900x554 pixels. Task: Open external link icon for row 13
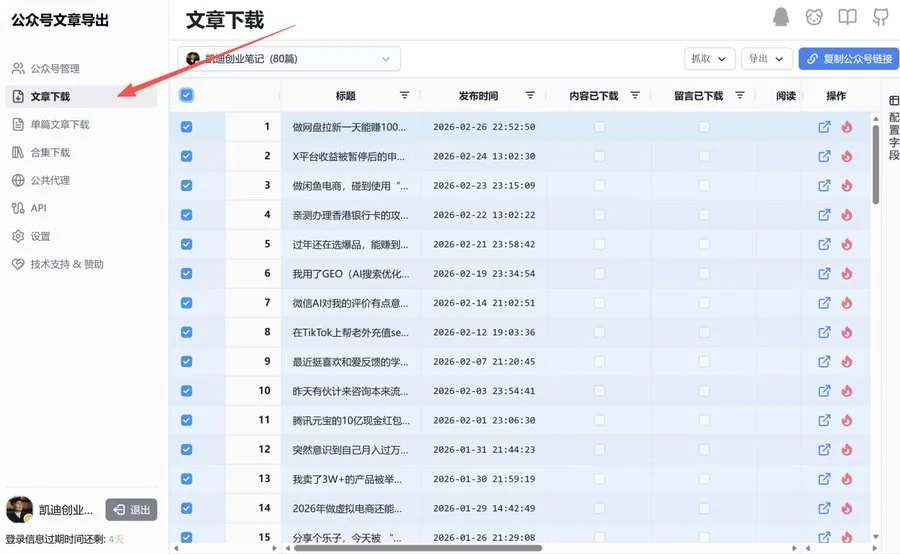(x=824, y=478)
